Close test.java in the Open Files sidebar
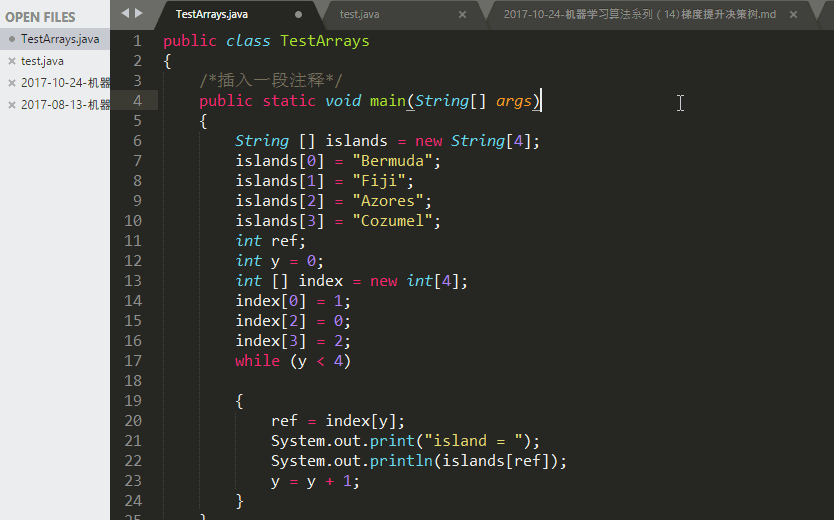Viewport: 834px width, 520px height. pos(12,61)
